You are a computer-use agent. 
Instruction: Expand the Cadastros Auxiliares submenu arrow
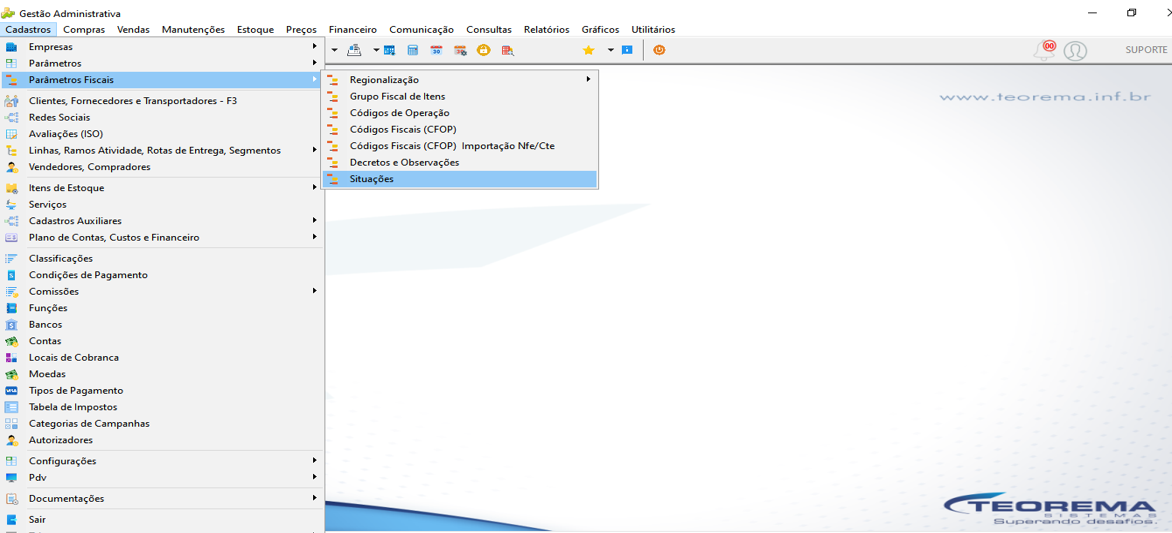coord(315,221)
